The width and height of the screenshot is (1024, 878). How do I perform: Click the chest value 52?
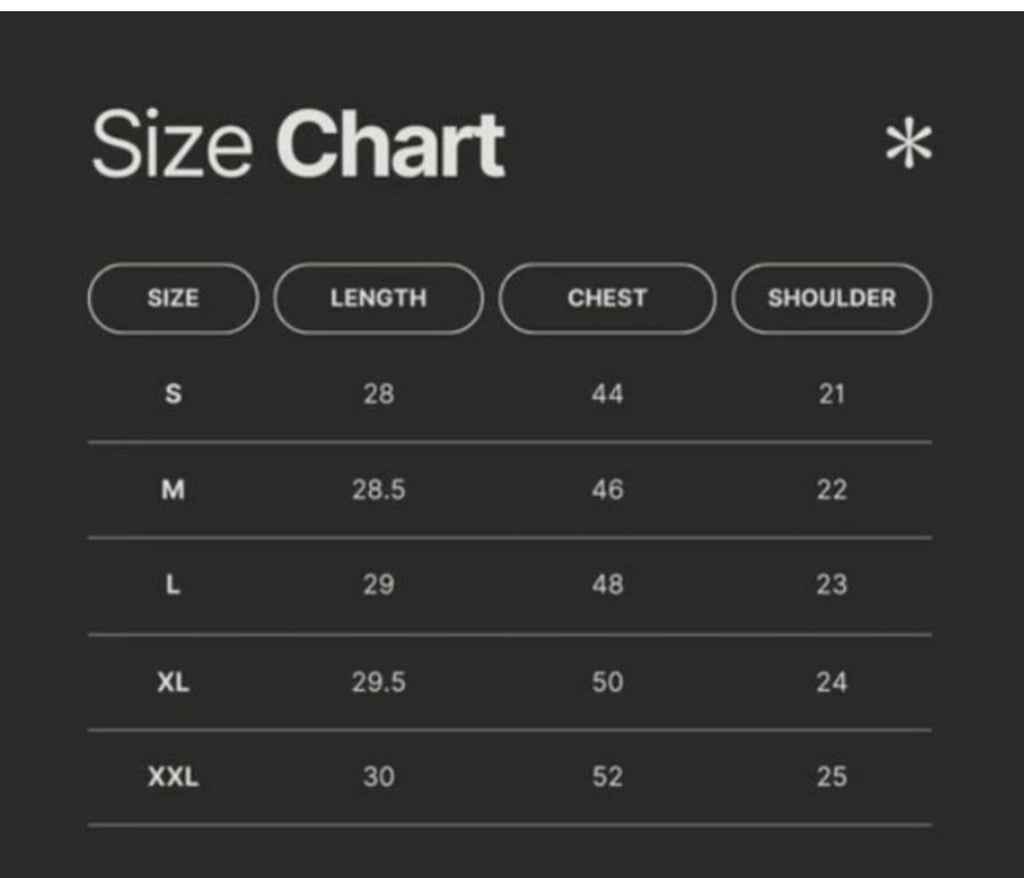(607, 777)
